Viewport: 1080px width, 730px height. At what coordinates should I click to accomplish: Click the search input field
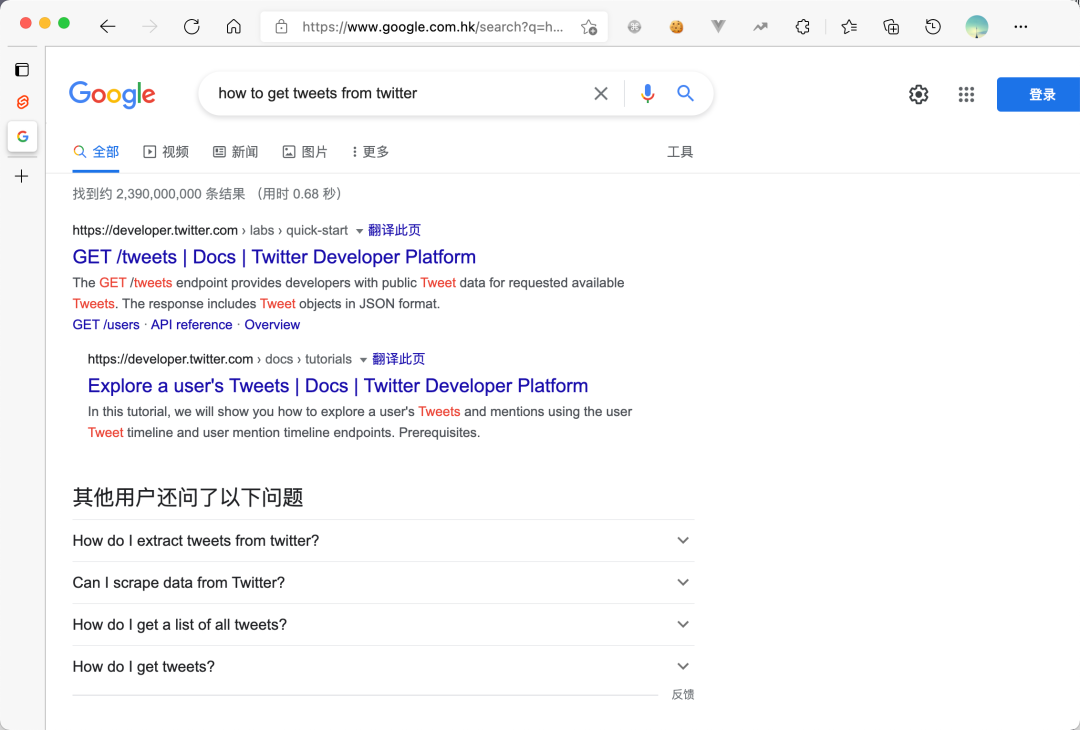pos(399,94)
